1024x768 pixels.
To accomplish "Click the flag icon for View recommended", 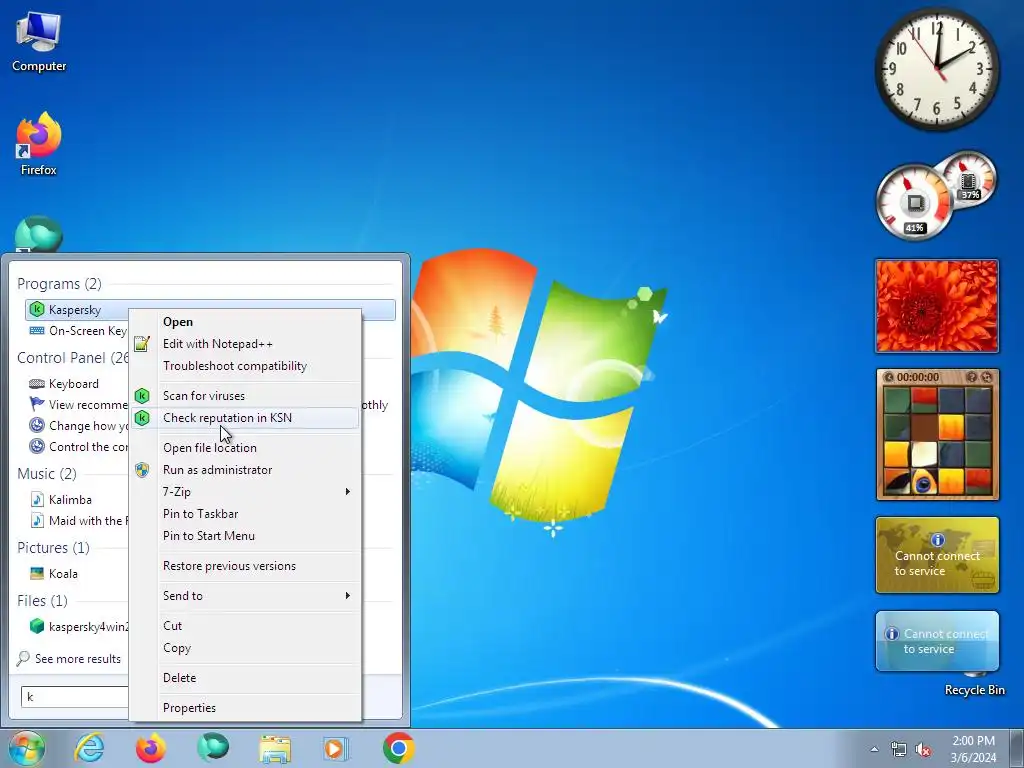I will coord(37,404).
